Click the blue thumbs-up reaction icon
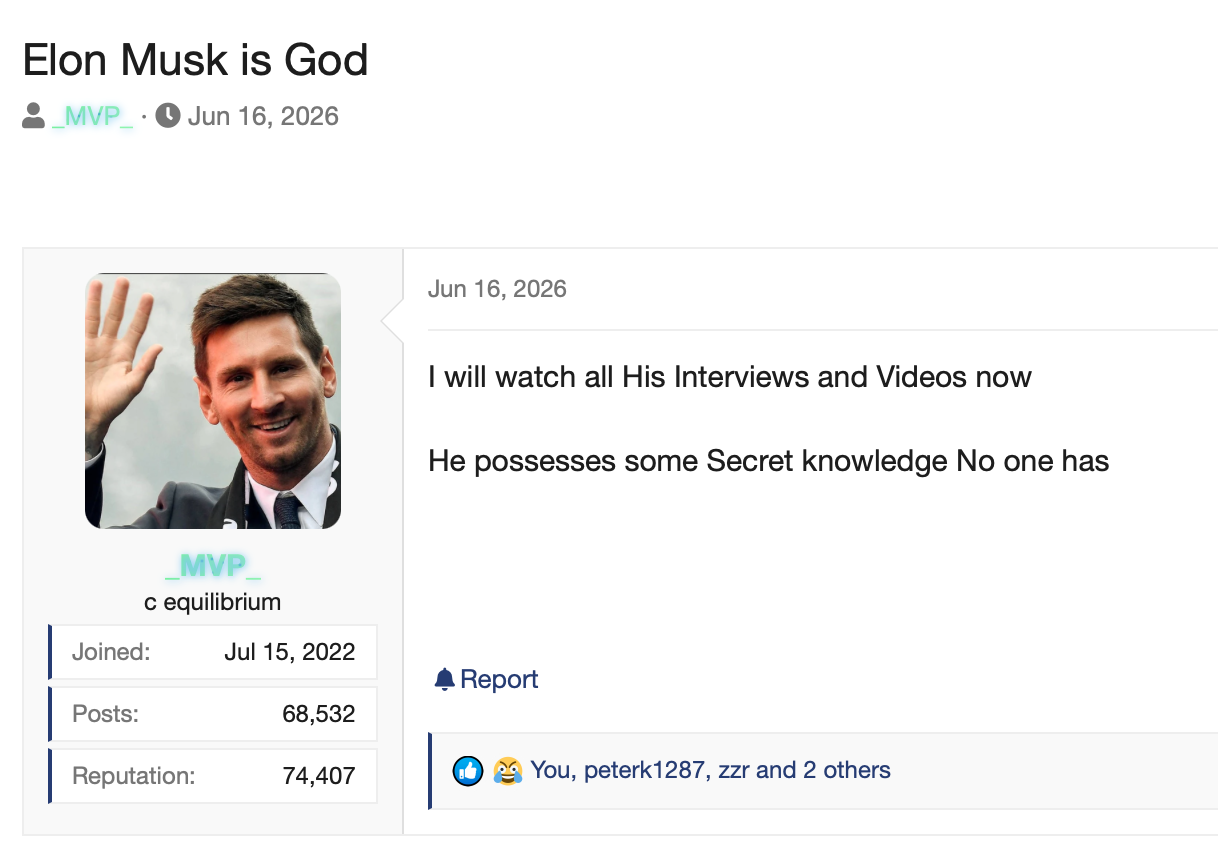Viewport: 1218px width, 854px height. click(x=468, y=770)
